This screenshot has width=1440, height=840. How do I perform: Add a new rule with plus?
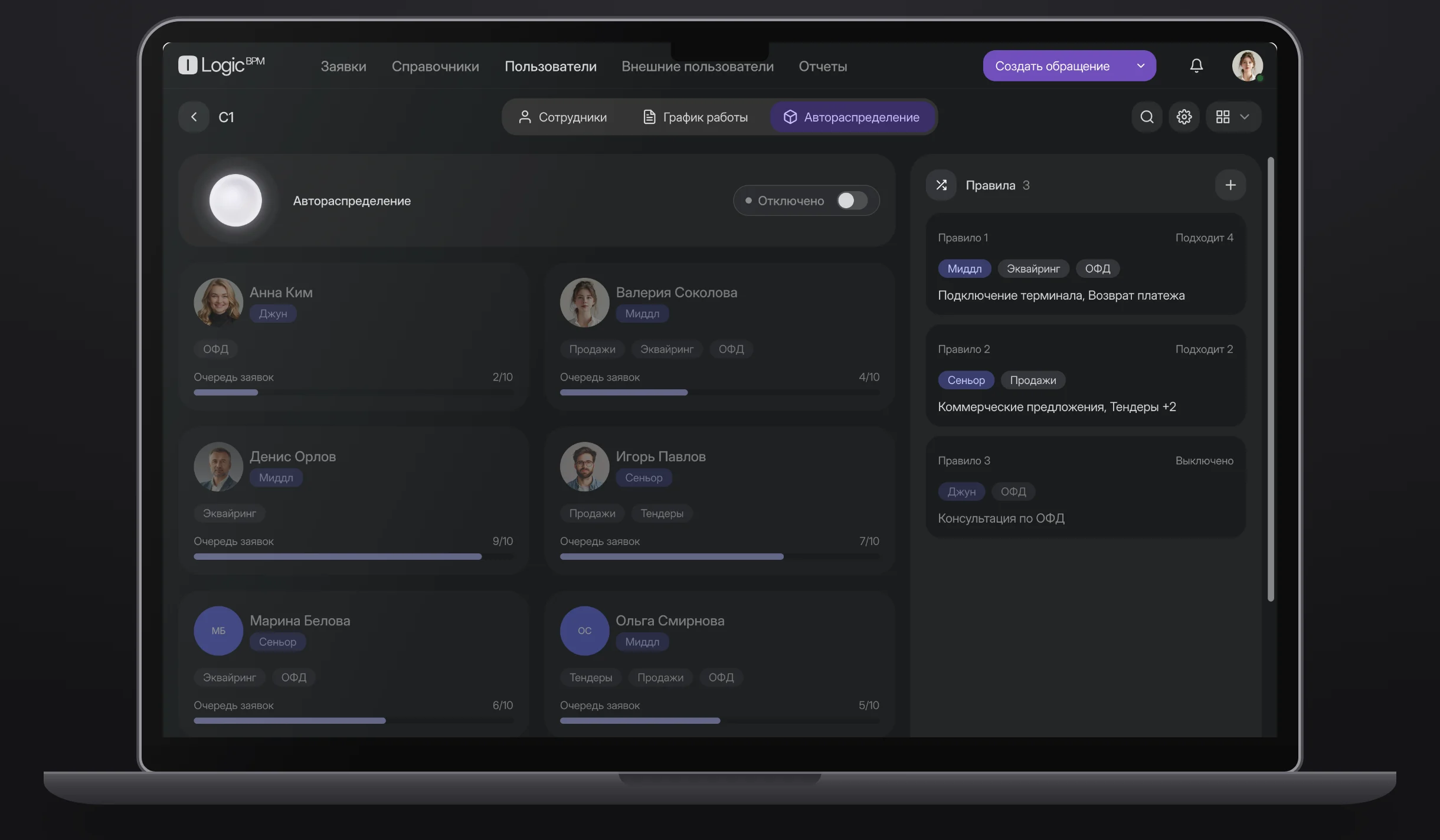pyautogui.click(x=1230, y=185)
